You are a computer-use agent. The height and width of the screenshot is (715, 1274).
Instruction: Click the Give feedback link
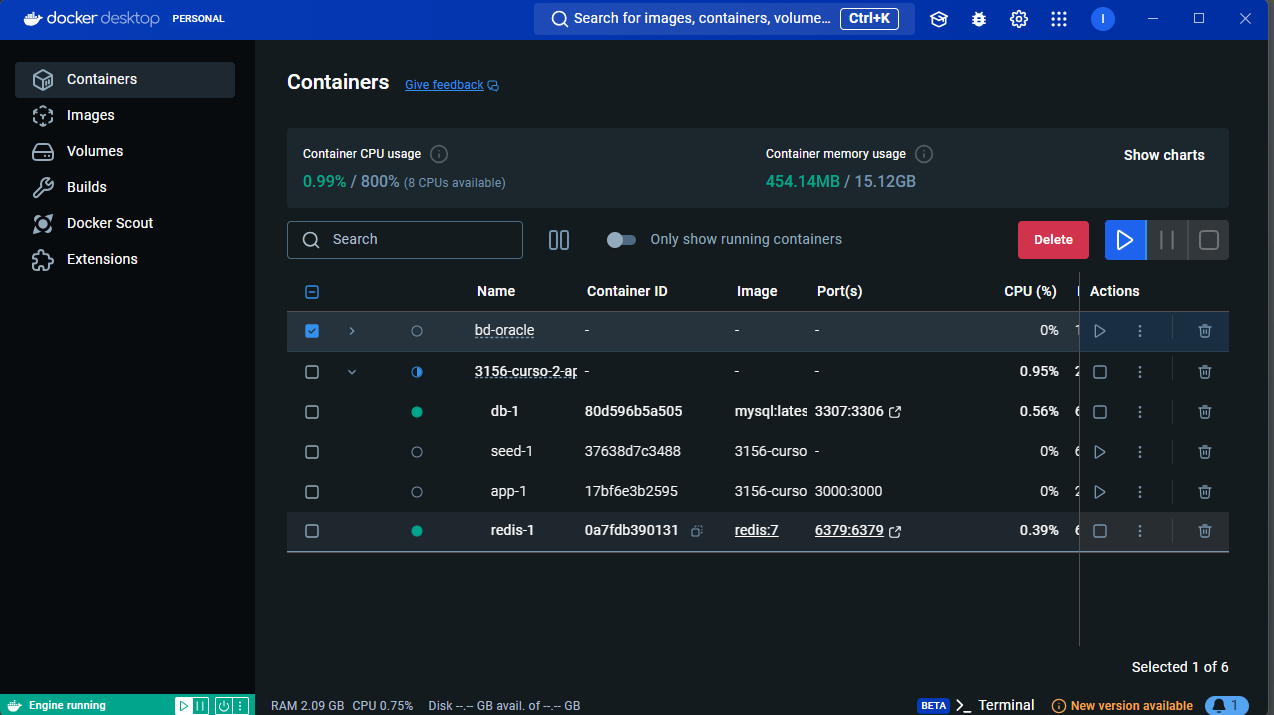pyautogui.click(x=444, y=85)
